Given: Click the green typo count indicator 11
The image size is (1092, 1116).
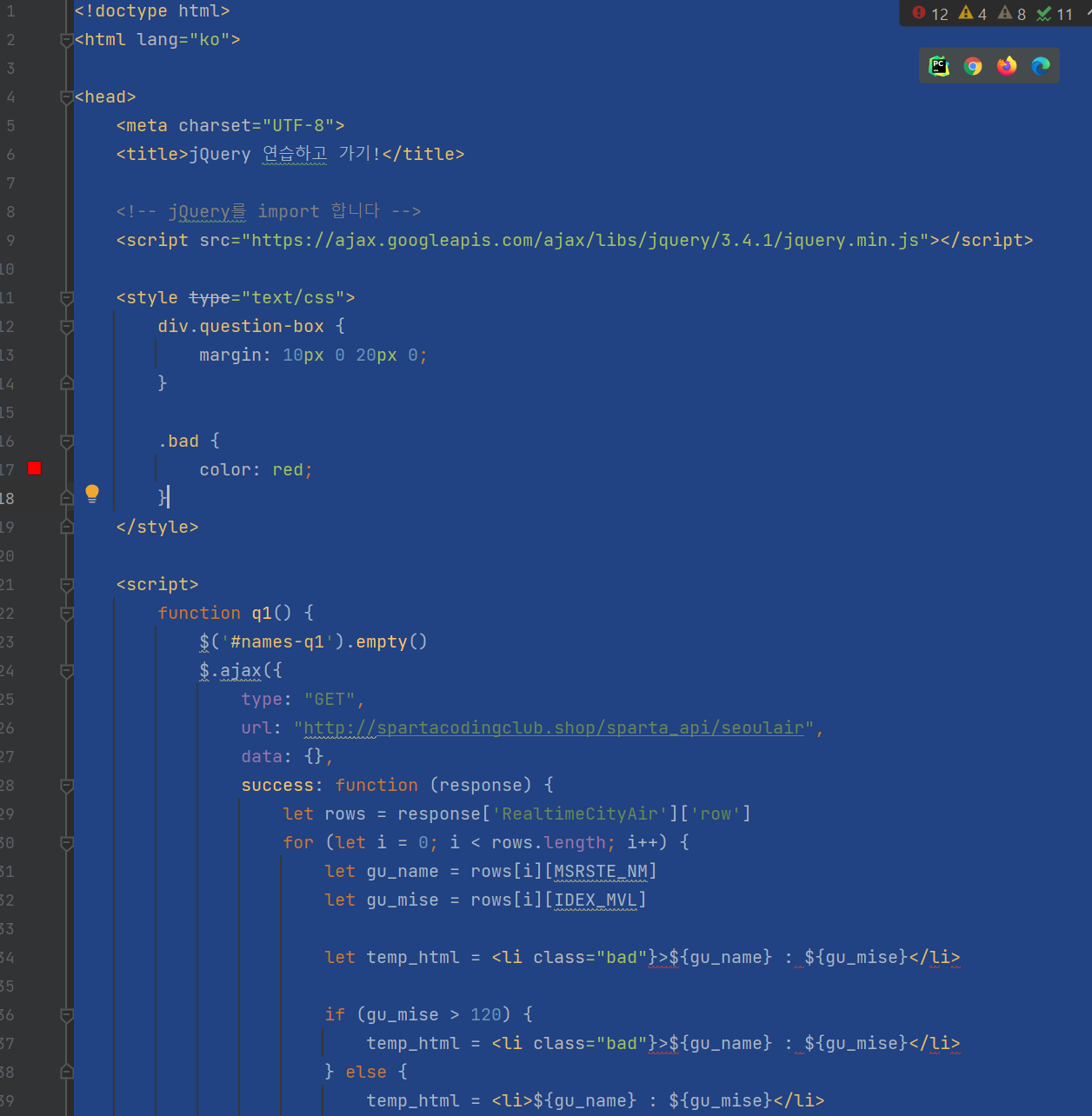Looking at the screenshot, I should point(1055,13).
